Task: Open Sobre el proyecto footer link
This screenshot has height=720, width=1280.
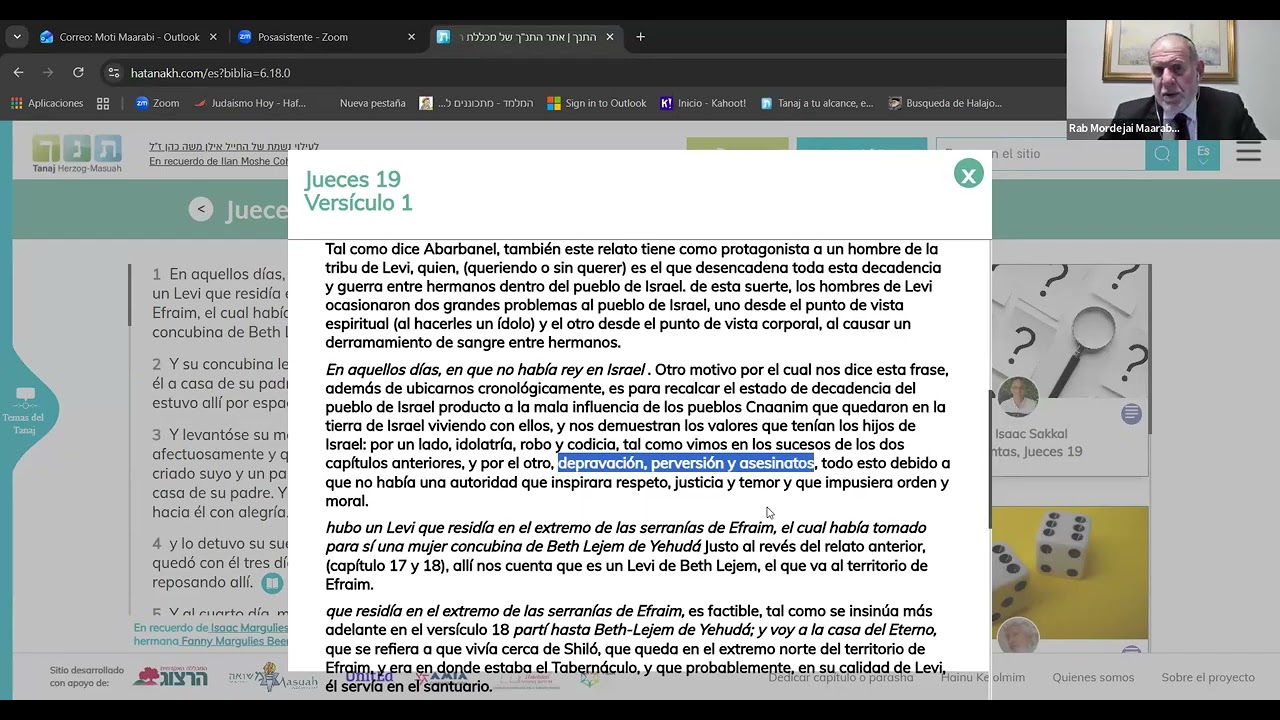Action: click(1208, 677)
